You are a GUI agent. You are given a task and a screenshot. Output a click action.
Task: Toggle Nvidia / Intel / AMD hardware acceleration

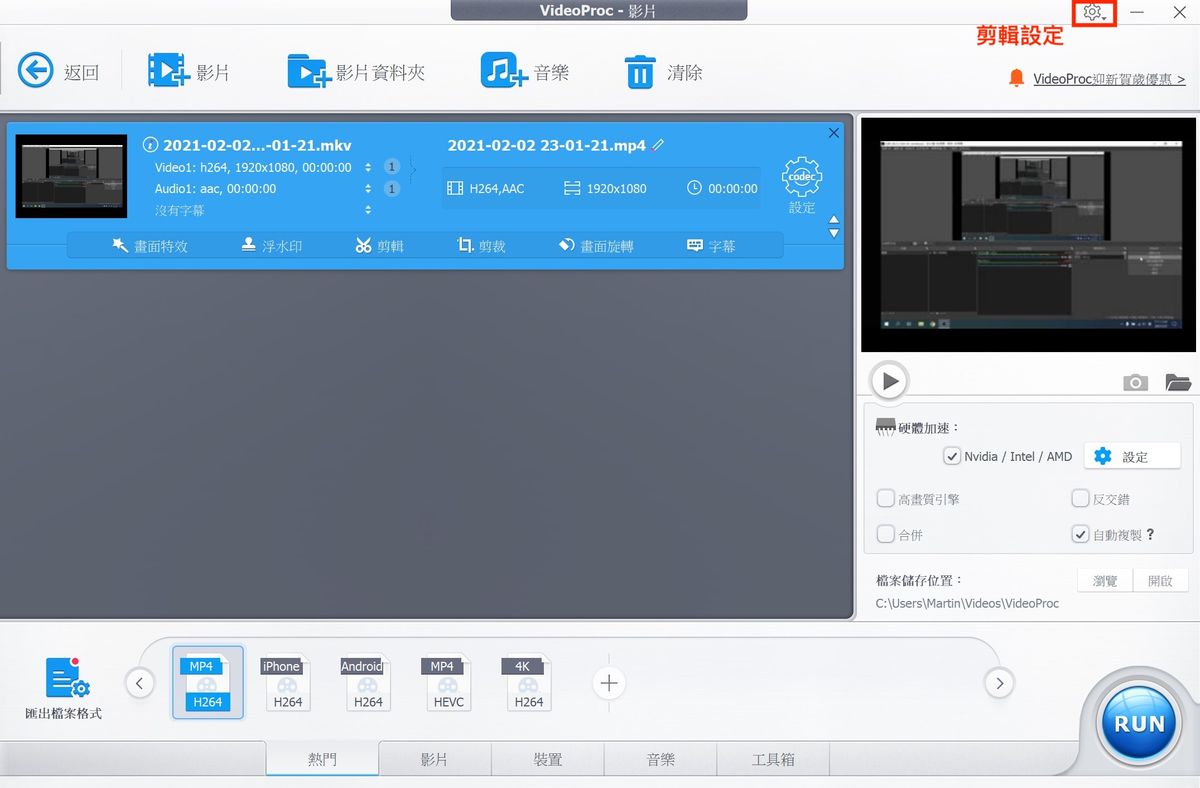click(953, 456)
